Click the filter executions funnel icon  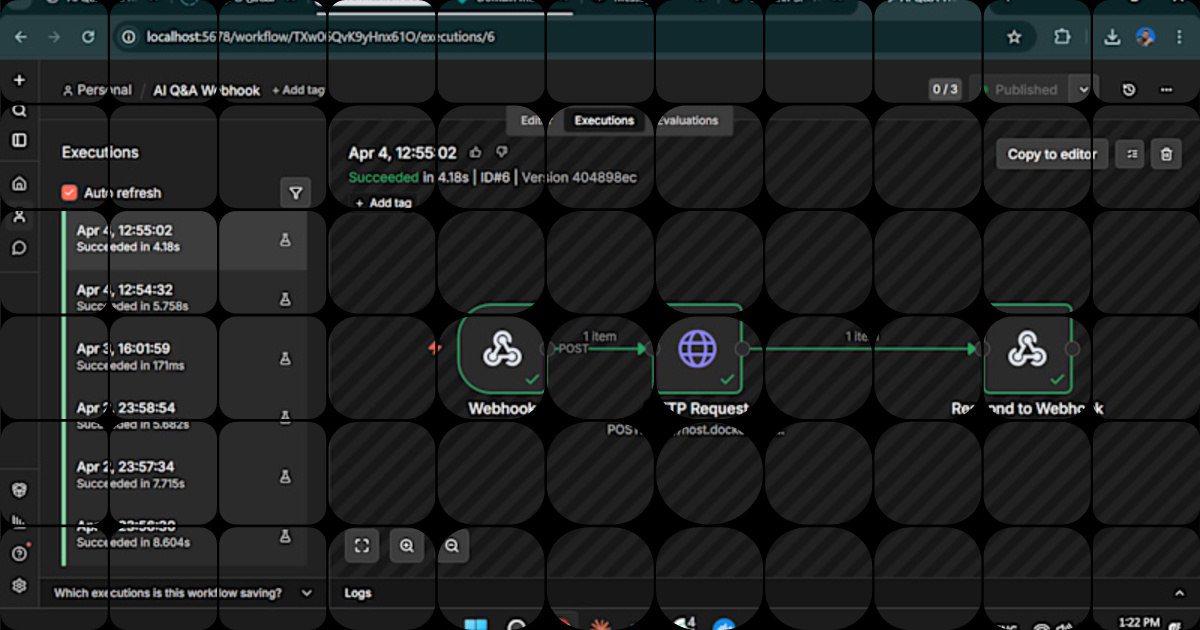click(x=295, y=193)
